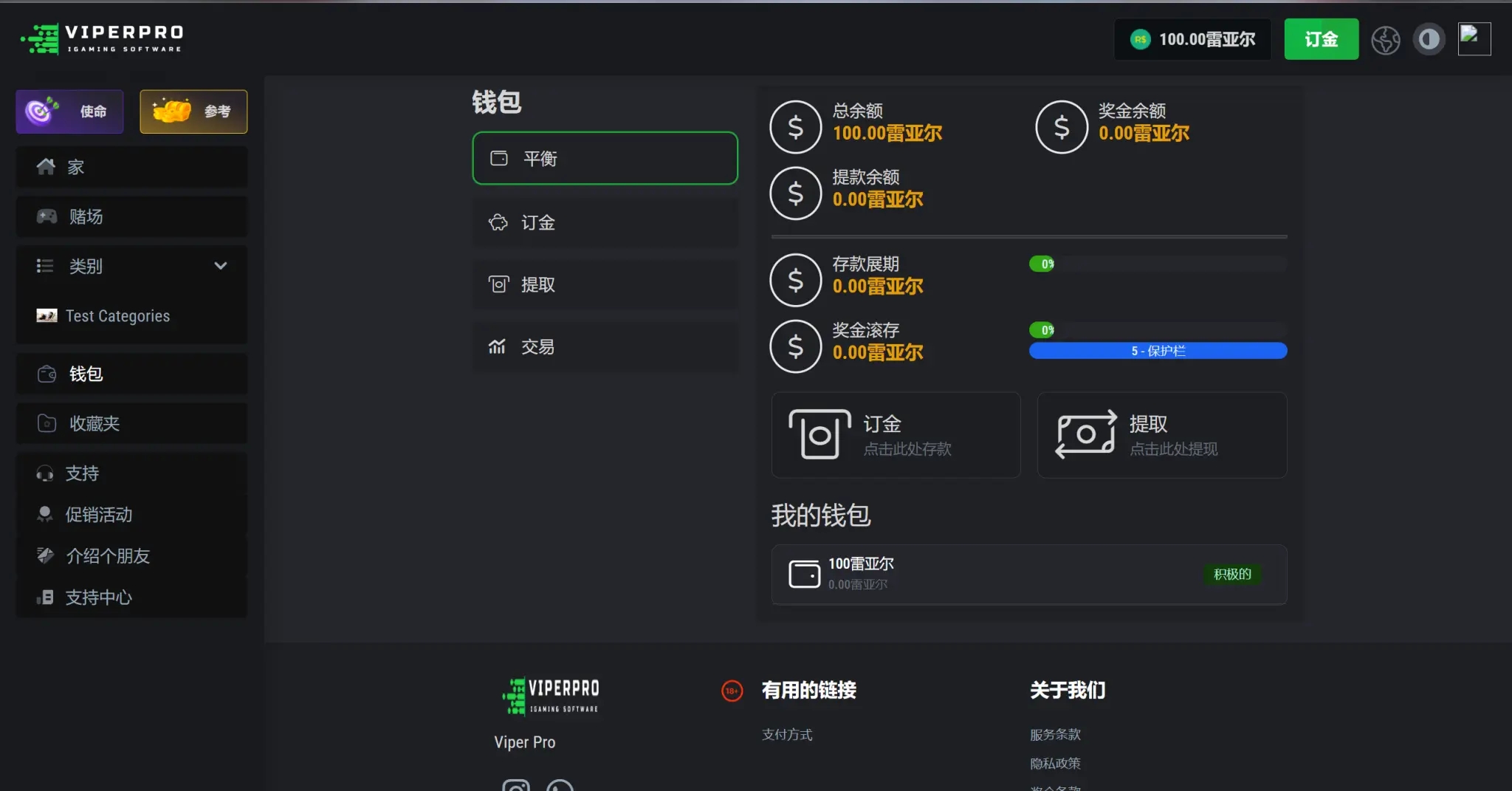
Task: Click the support headset icon
Action: point(45,473)
